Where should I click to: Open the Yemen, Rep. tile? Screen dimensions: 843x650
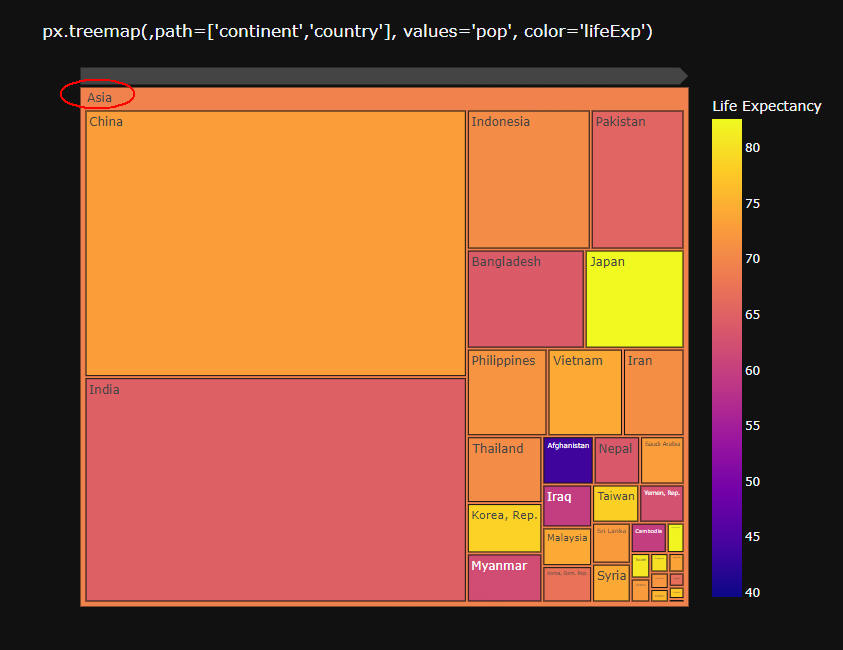(x=662, y=503)
